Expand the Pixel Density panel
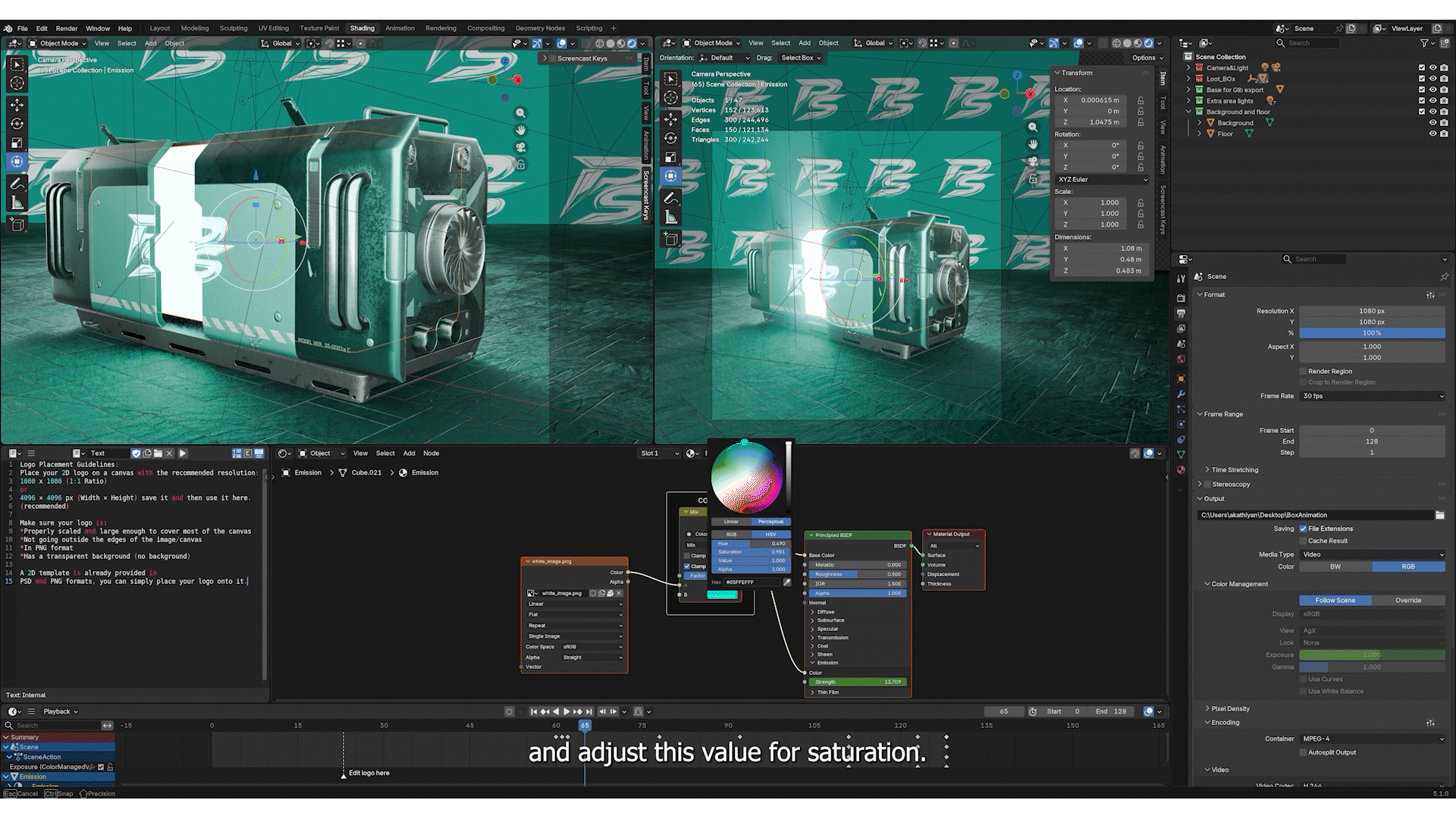The image size is (1456, 819). [x=1229, y=709]
